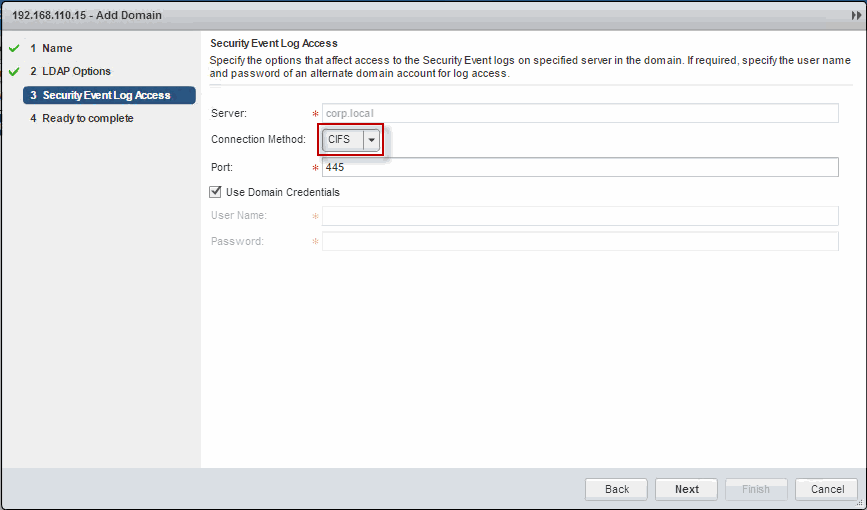Click the Add Domain window title bar
The height and width of the screenshot is (510, 867).
[400, 16]
